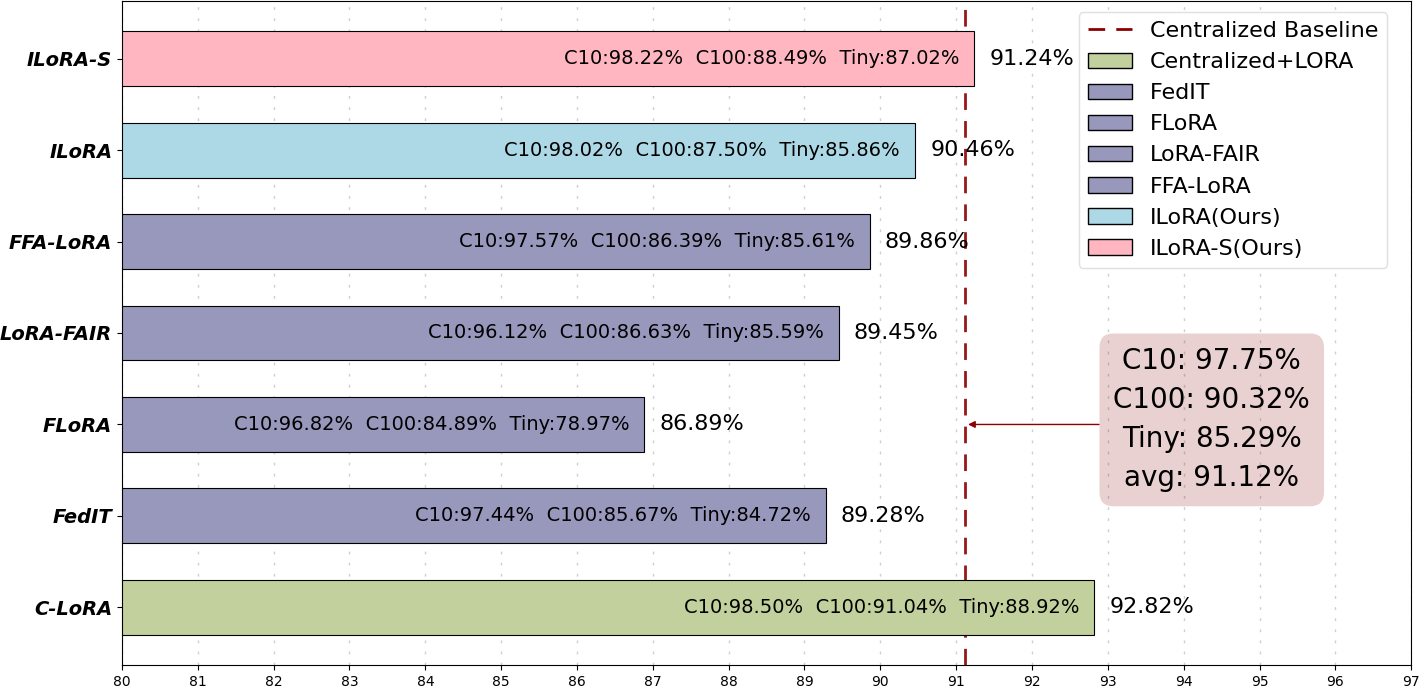
Task: Click the 91.24% value beside ILoRA-S
Action: coord(1031,58)
